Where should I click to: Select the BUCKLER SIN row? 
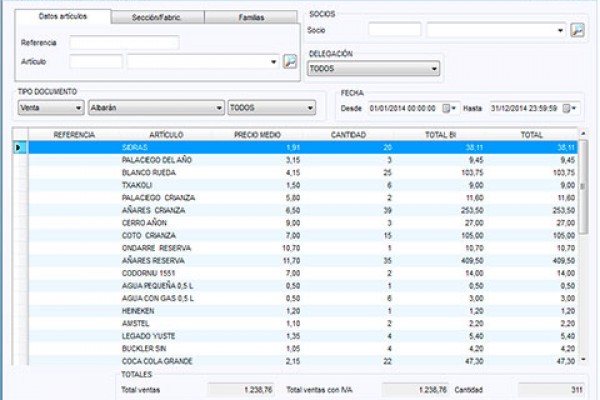click(x=303, y=349)
